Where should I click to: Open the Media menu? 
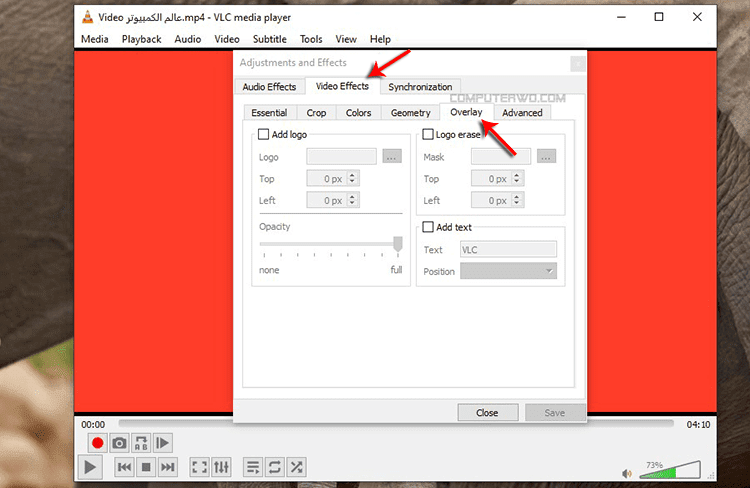[95, 39]
